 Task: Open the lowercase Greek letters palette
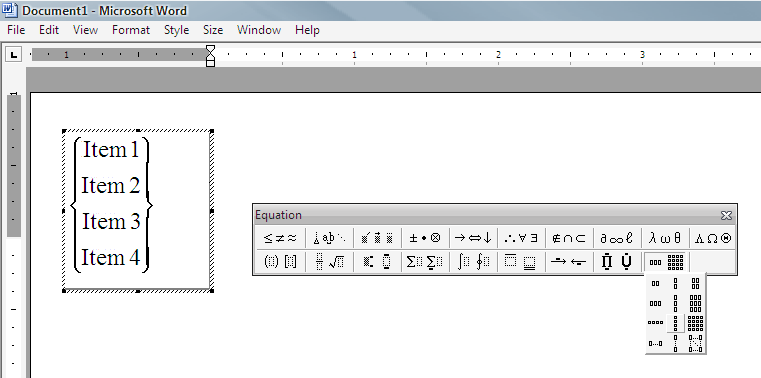tap(664, 238)
